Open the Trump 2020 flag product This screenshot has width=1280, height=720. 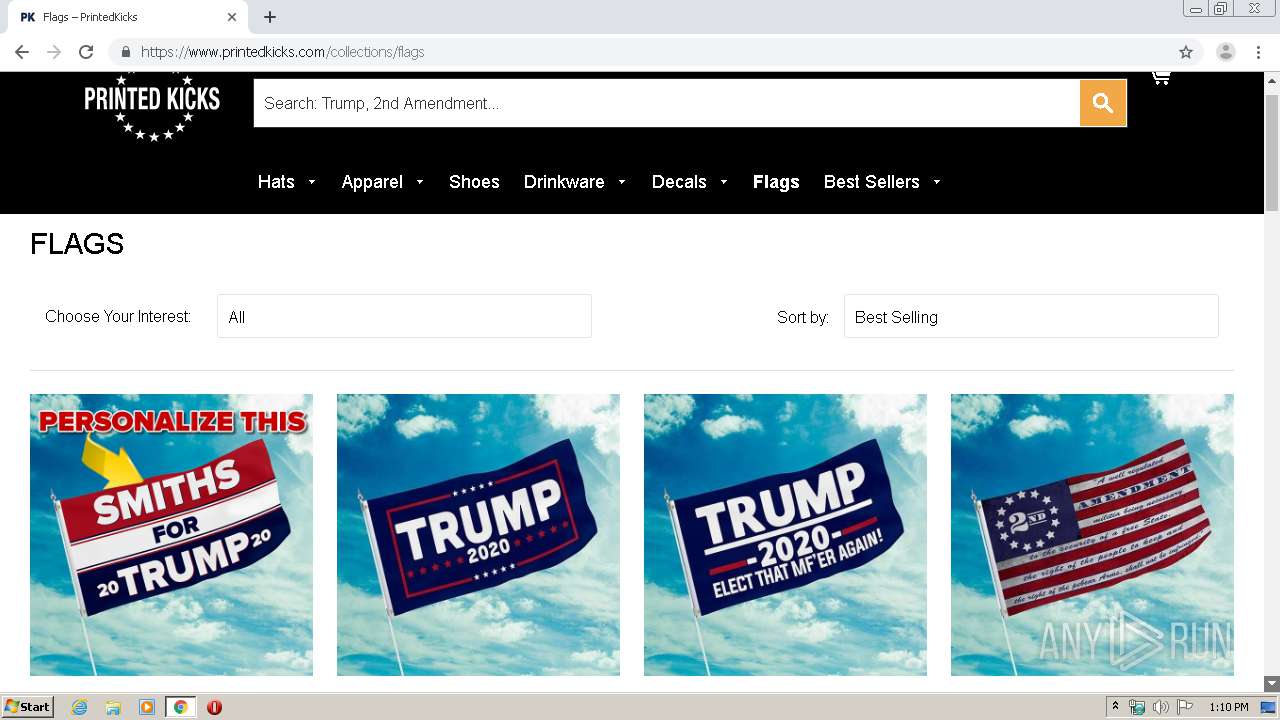click(478, 535)
